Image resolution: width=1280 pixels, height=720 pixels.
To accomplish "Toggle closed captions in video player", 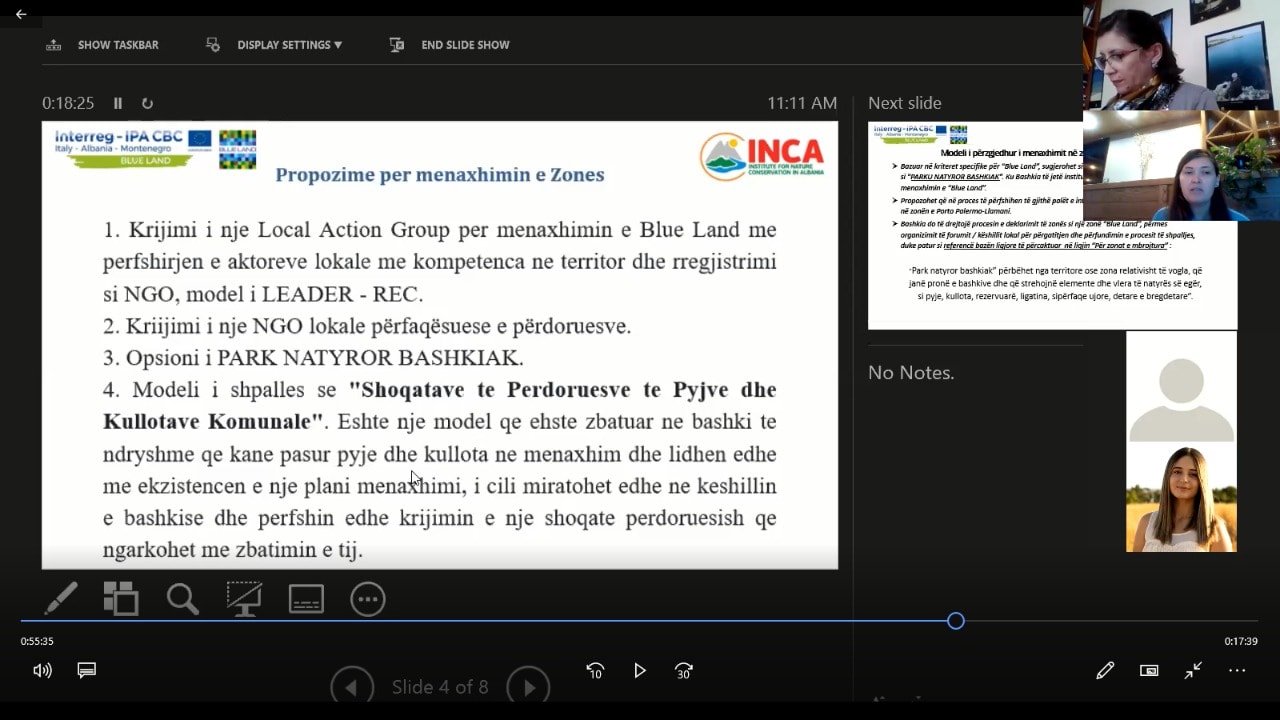I will 87,671.
